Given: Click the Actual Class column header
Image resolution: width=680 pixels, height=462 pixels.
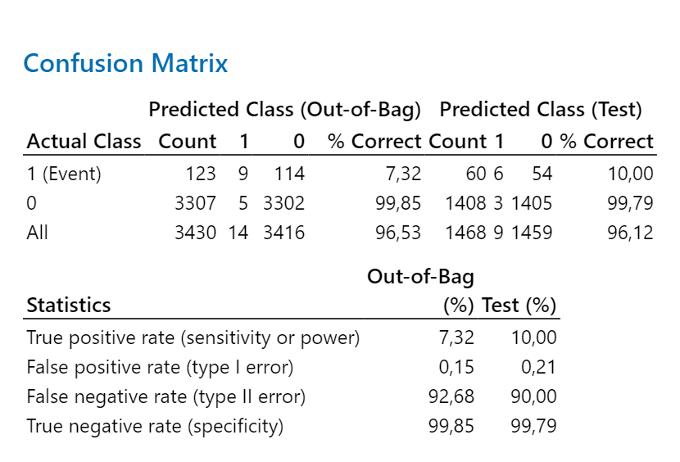Looking at the screenshot, I should point(84,141).
